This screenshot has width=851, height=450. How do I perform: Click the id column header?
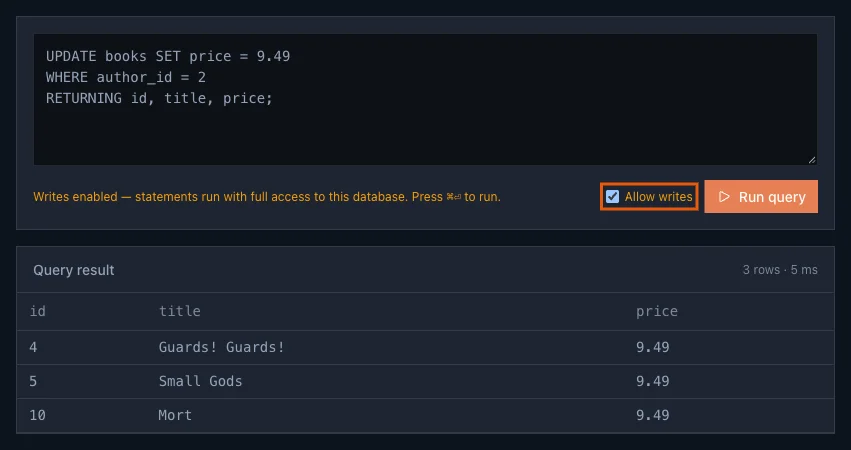click(x=37, y=311)
